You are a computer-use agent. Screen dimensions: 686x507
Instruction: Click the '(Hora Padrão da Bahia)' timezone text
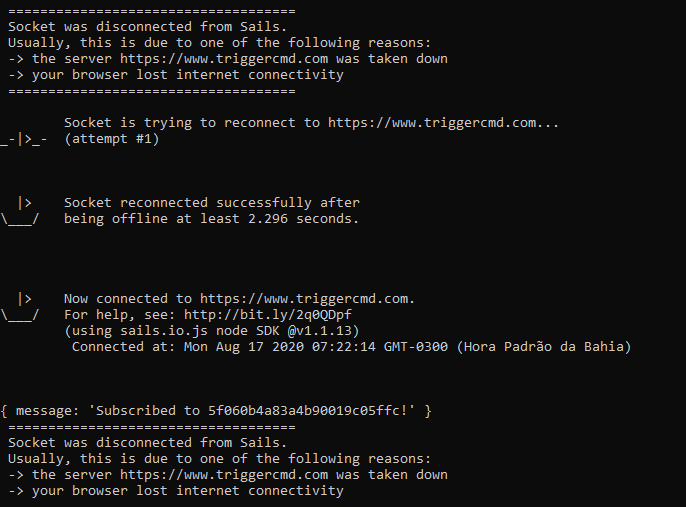(x=544, y=346)
